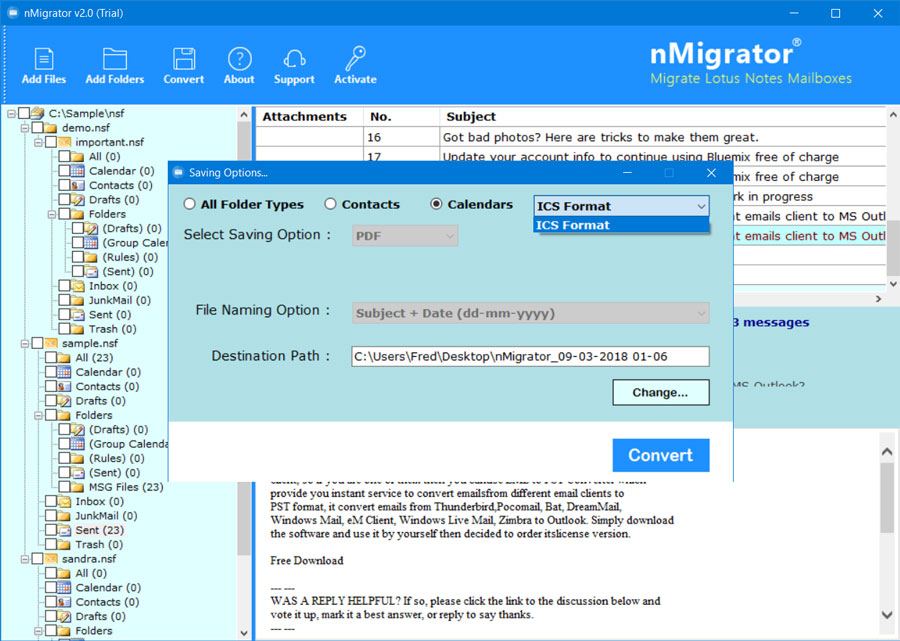The image size is (900, 641).
Task: Click the (Sent) (0) label under sample.nsf
Action: click(115, 472)
